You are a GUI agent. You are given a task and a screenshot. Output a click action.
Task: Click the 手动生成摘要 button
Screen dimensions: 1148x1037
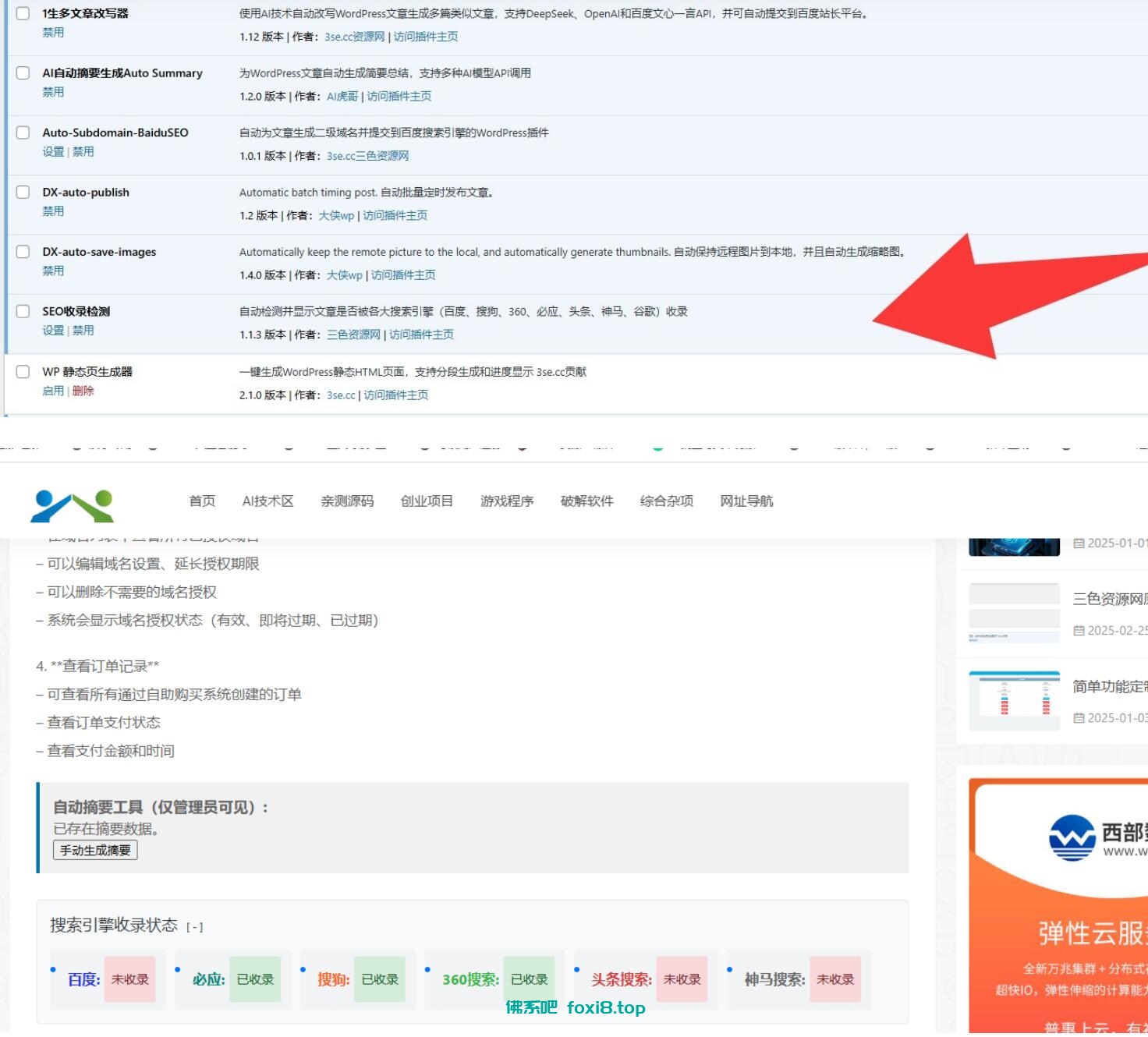click(95, 850)
